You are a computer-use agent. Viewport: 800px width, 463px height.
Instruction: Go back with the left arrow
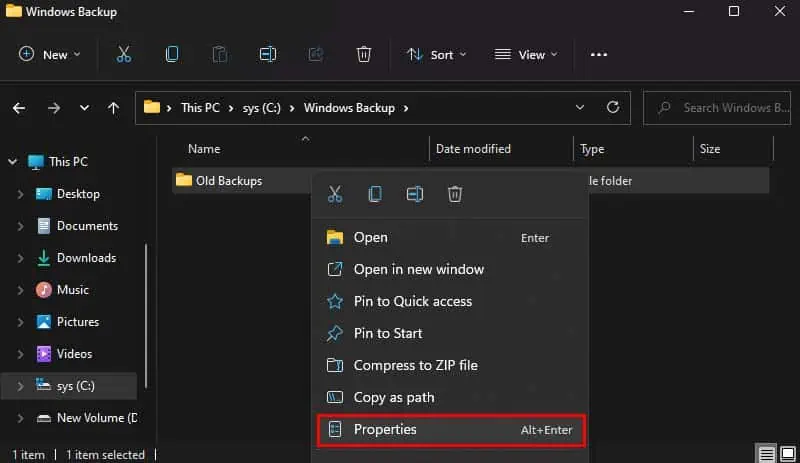[19, 108]
